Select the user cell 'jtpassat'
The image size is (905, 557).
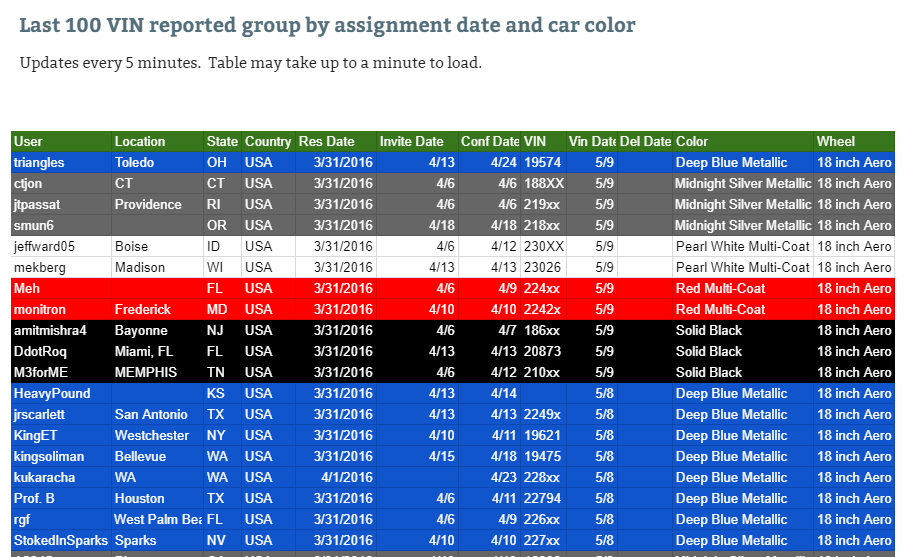[61, 204]
